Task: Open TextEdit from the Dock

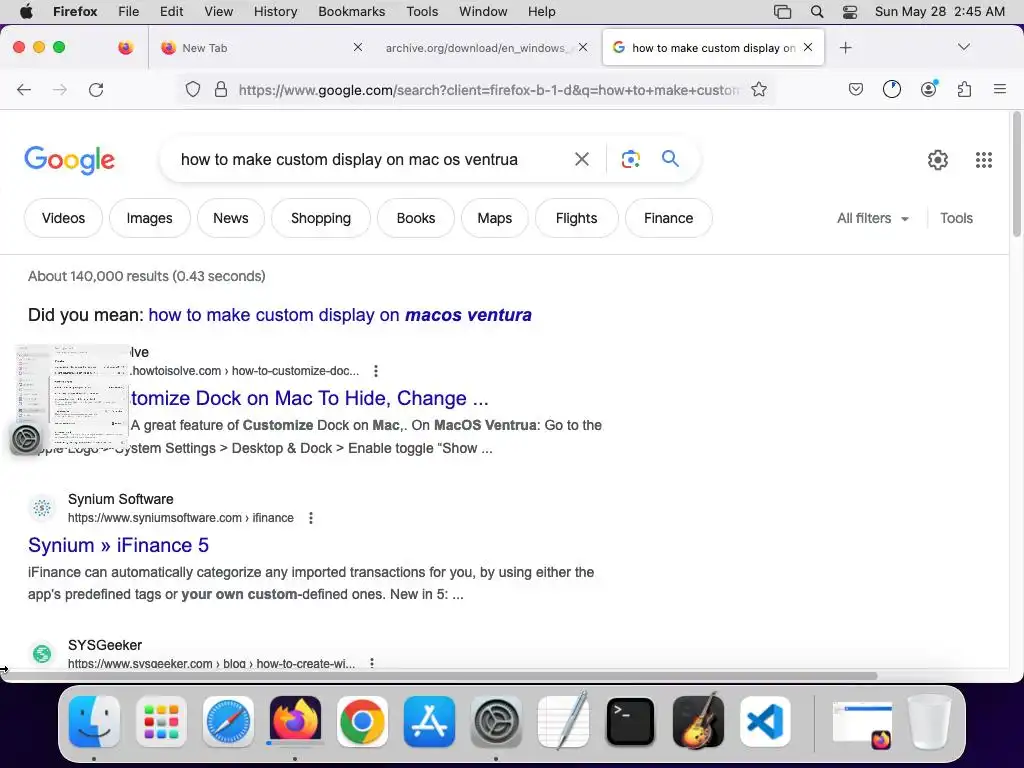Action: (x=563, y=722)
